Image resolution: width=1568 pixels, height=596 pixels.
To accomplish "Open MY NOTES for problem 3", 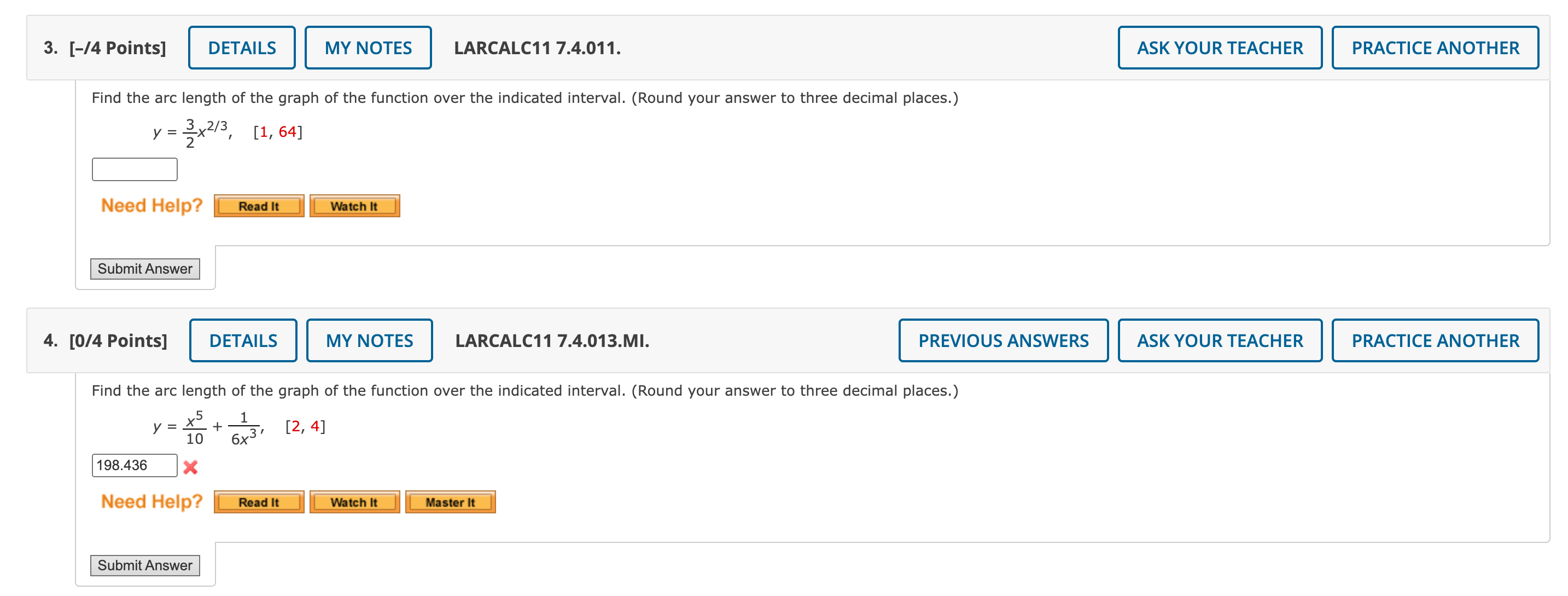I will [368, 48].
